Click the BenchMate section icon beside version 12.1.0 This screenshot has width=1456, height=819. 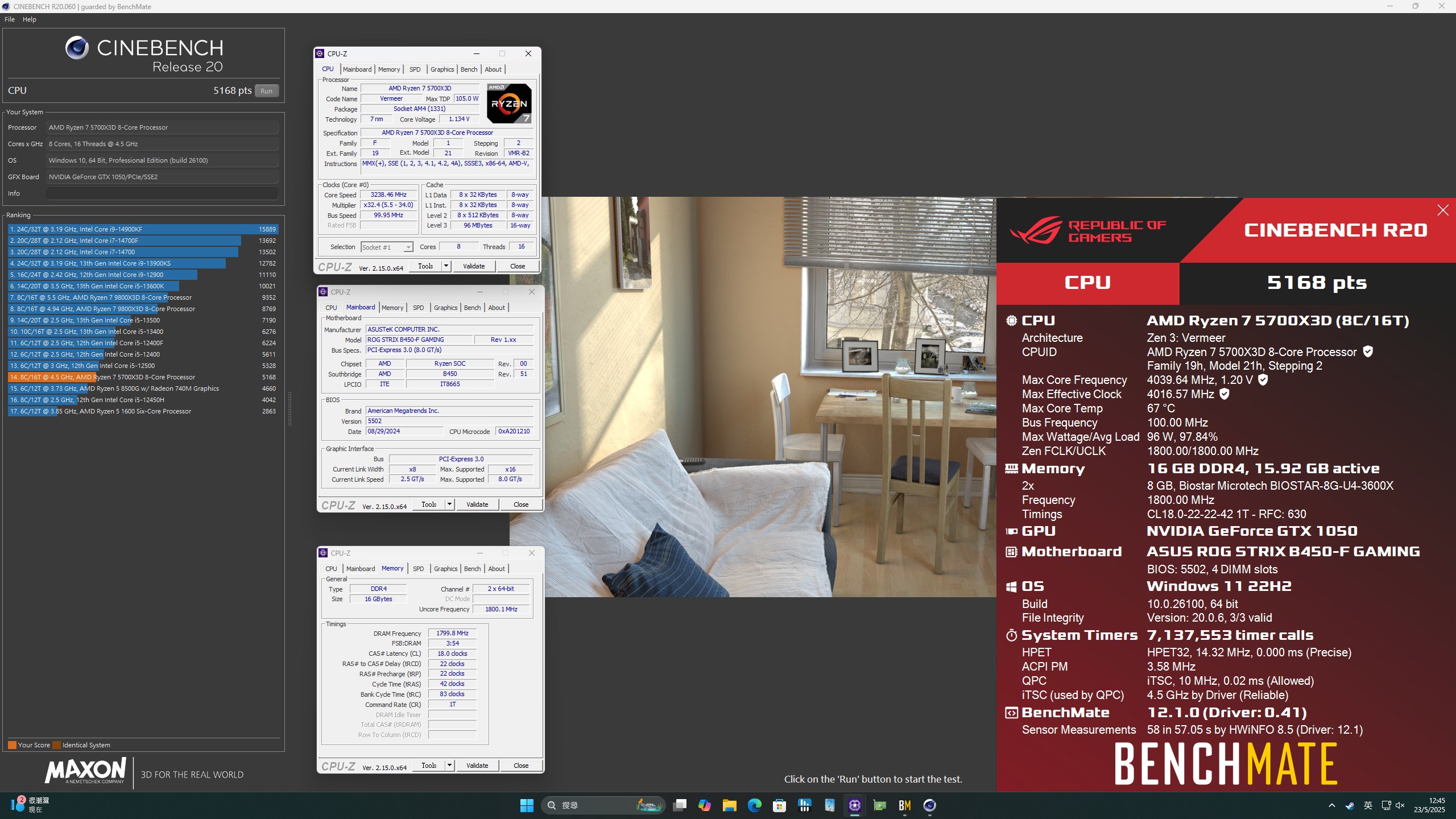[x=1011, y=713]
